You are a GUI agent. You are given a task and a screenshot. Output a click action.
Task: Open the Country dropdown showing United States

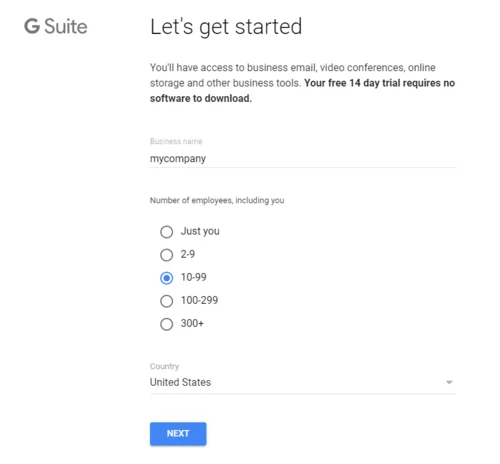pyautogui.click(x=303, y=382)
